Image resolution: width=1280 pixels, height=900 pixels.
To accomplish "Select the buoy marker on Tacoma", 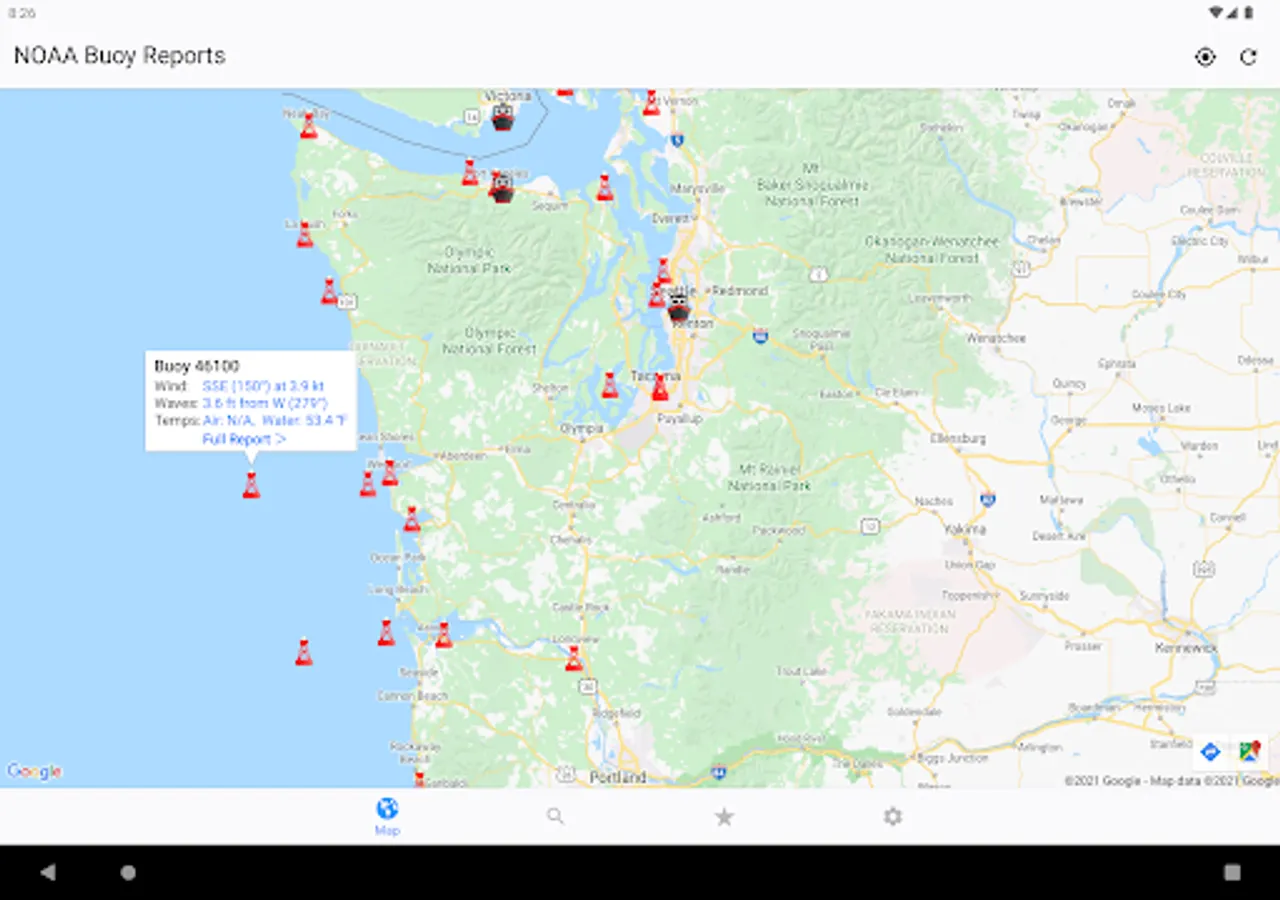I will (x=660, y=387).
